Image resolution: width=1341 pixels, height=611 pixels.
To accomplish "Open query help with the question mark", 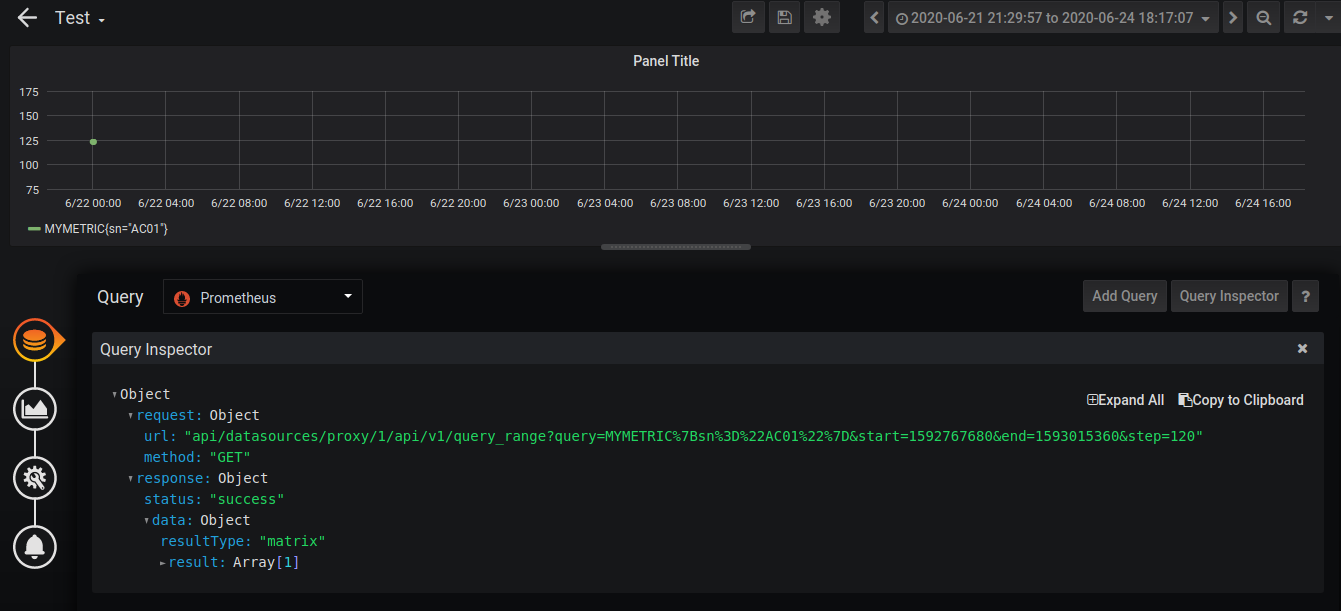I will (x=1304, y=297).
